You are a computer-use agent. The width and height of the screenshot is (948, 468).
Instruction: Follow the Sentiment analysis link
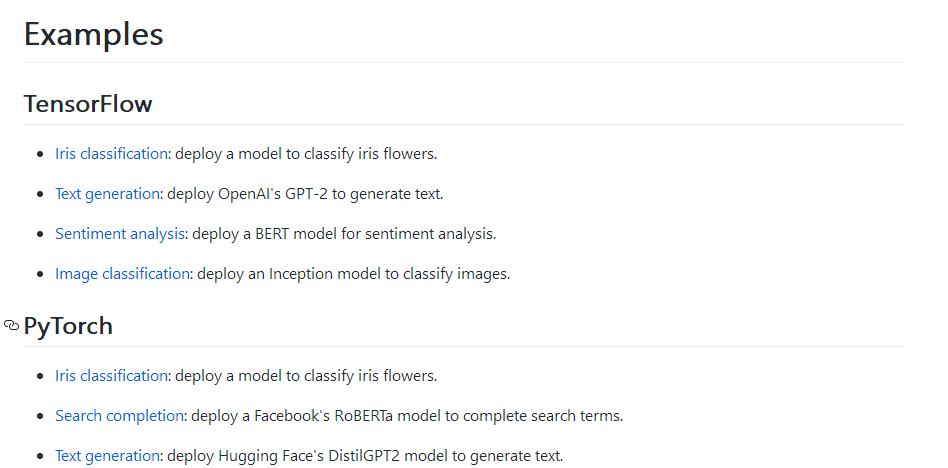(120, 234)
